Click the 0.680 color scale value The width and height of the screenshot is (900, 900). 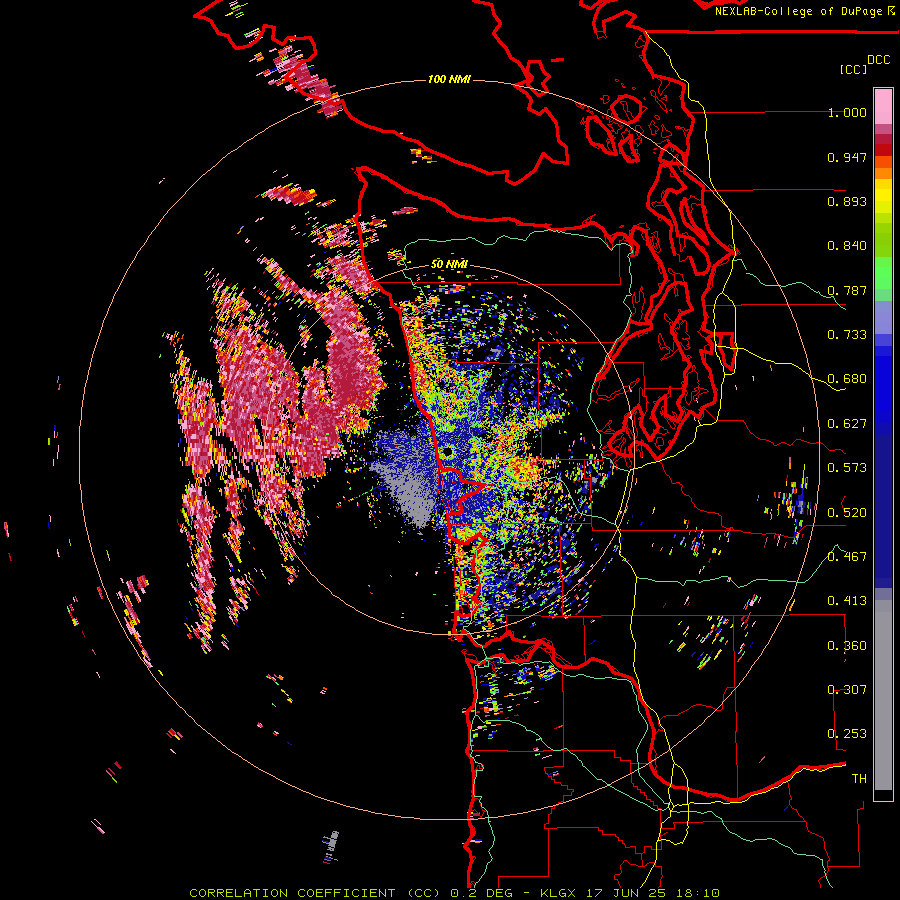point(847,379)
